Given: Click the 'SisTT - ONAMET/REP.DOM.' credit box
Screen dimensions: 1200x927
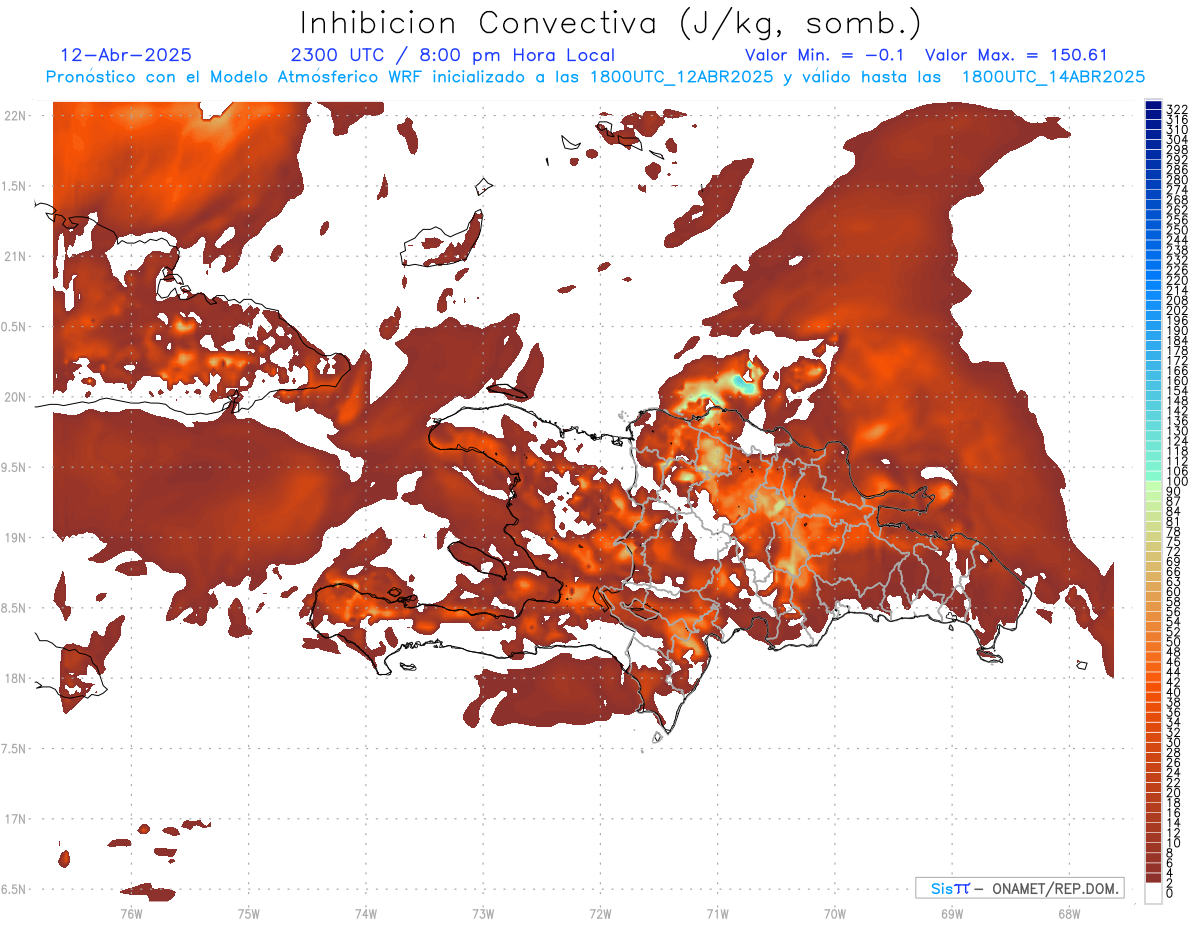Looking at the screenshot, I should coord(1019,888).
